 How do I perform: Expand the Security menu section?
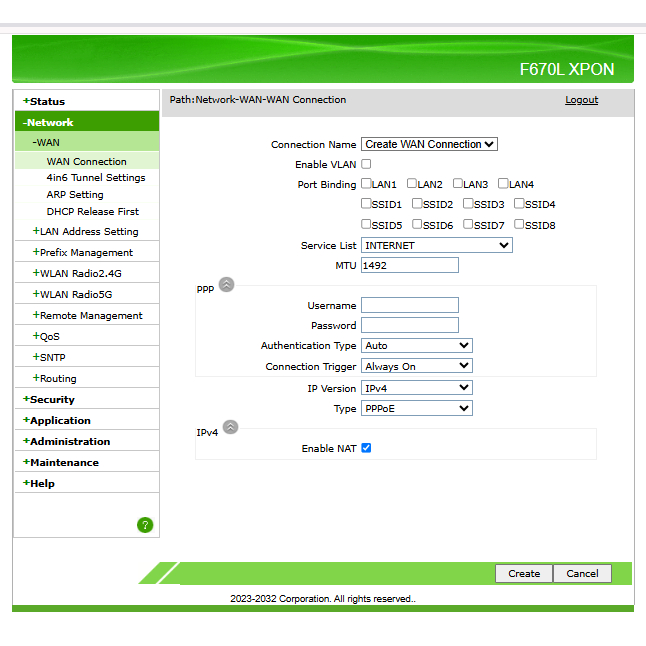coord(51,399)
